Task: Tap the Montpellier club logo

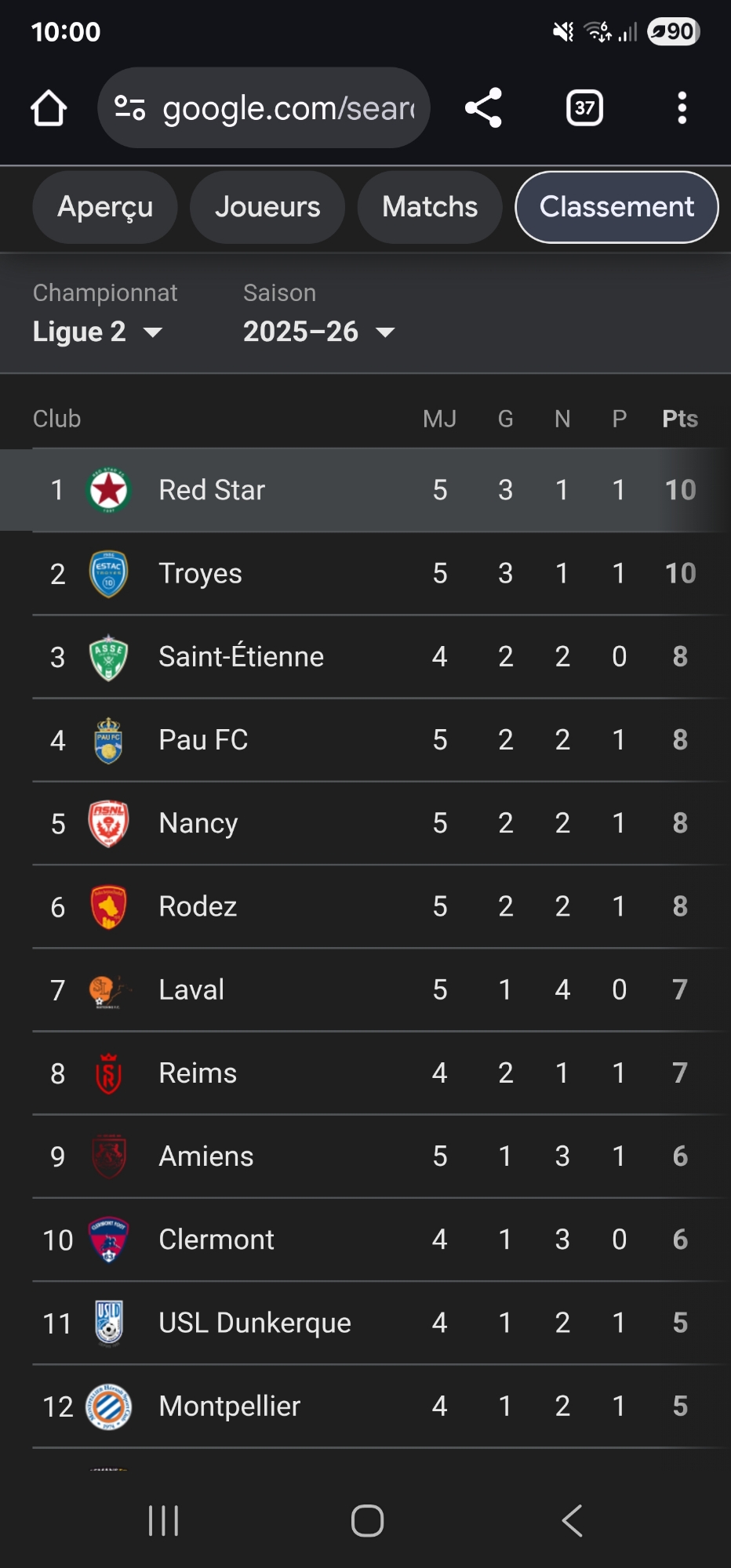Action: [x=108, y=1406]
